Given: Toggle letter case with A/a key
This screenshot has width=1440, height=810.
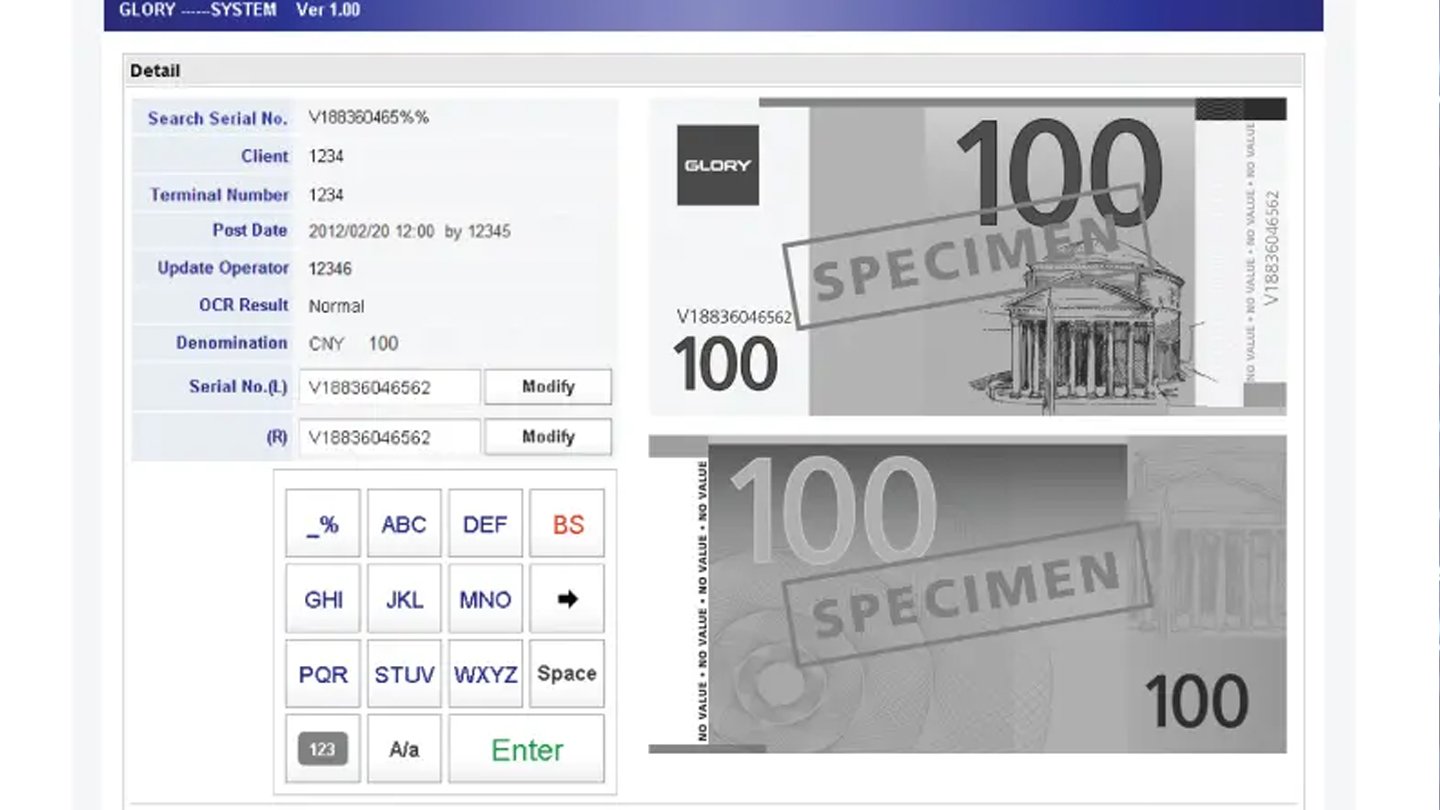Looking at the screenshot, I should pyautogui.click(x=404, y=749).
